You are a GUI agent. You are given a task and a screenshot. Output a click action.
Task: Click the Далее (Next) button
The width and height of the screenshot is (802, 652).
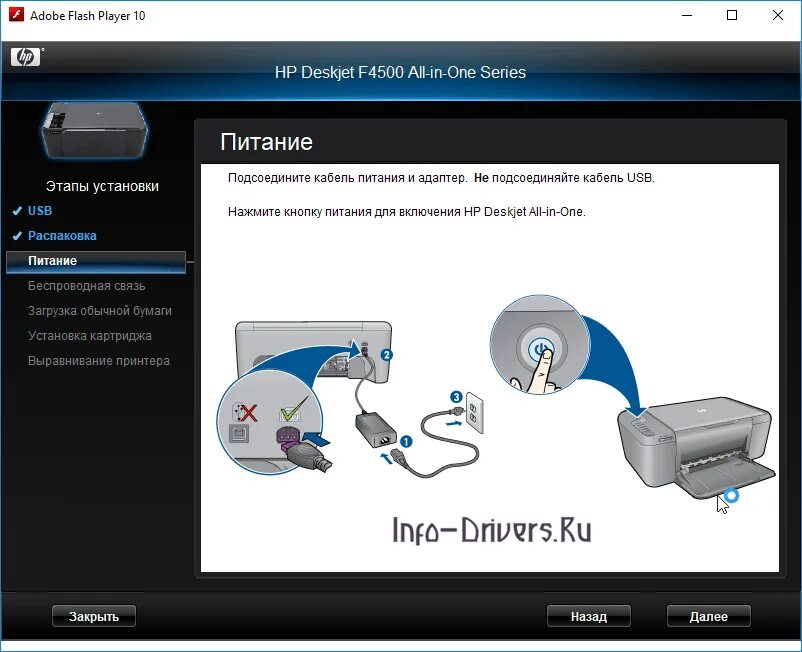point(708,616)
